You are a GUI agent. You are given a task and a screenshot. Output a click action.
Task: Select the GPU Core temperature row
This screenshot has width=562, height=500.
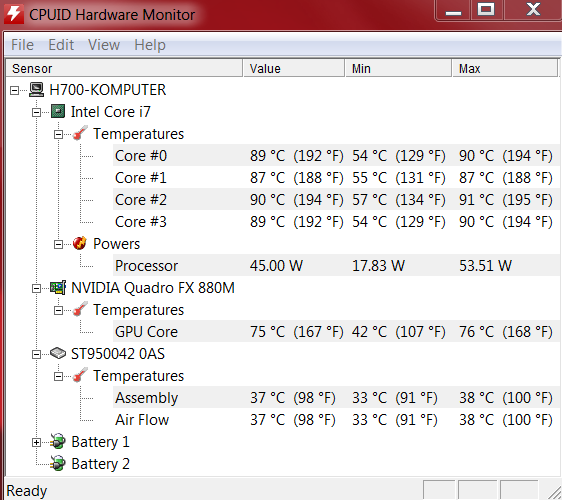(x=336, y=332)
